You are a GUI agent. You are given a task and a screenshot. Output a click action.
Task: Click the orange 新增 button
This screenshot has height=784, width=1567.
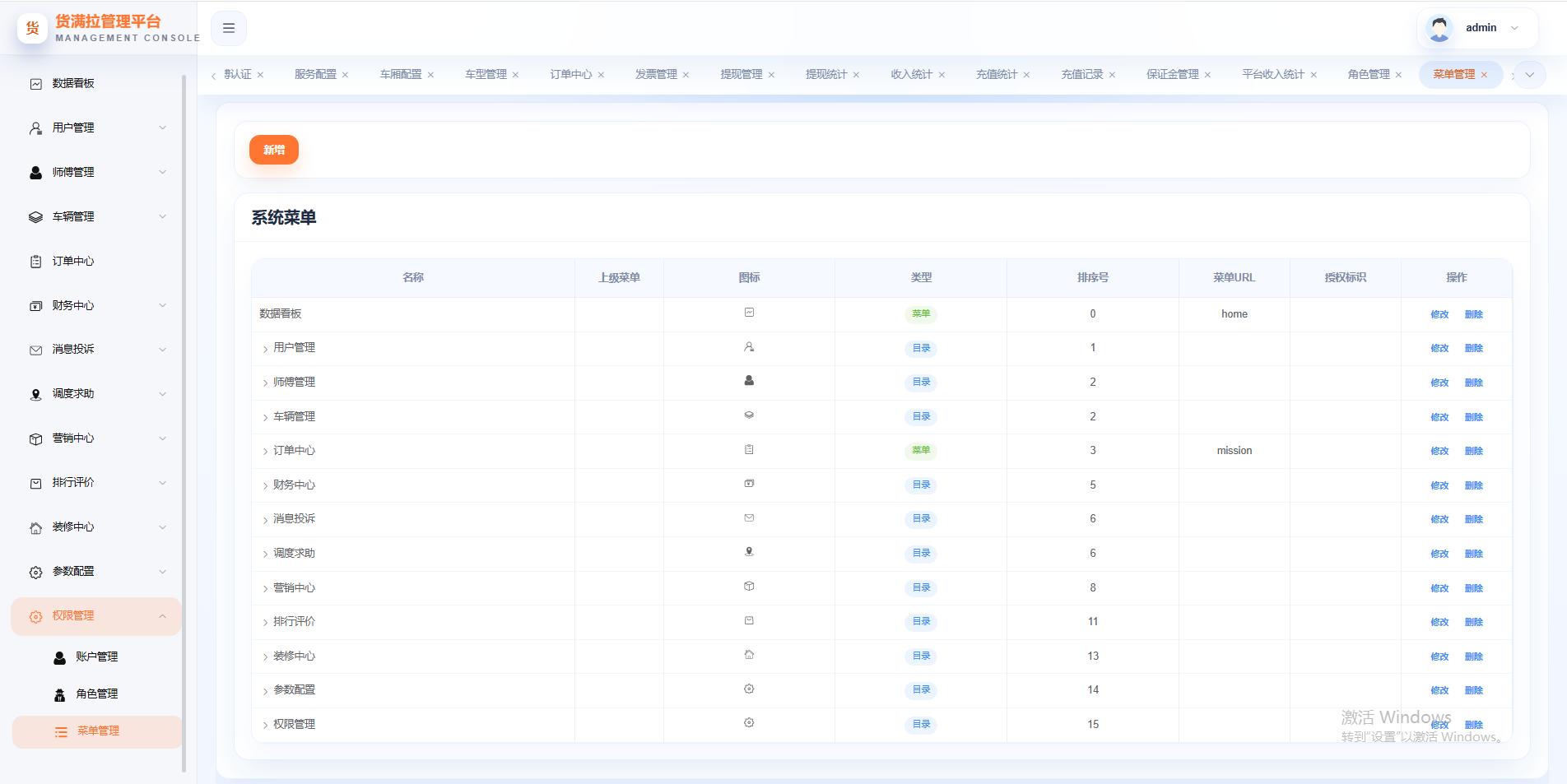click(x=274, y=150)
